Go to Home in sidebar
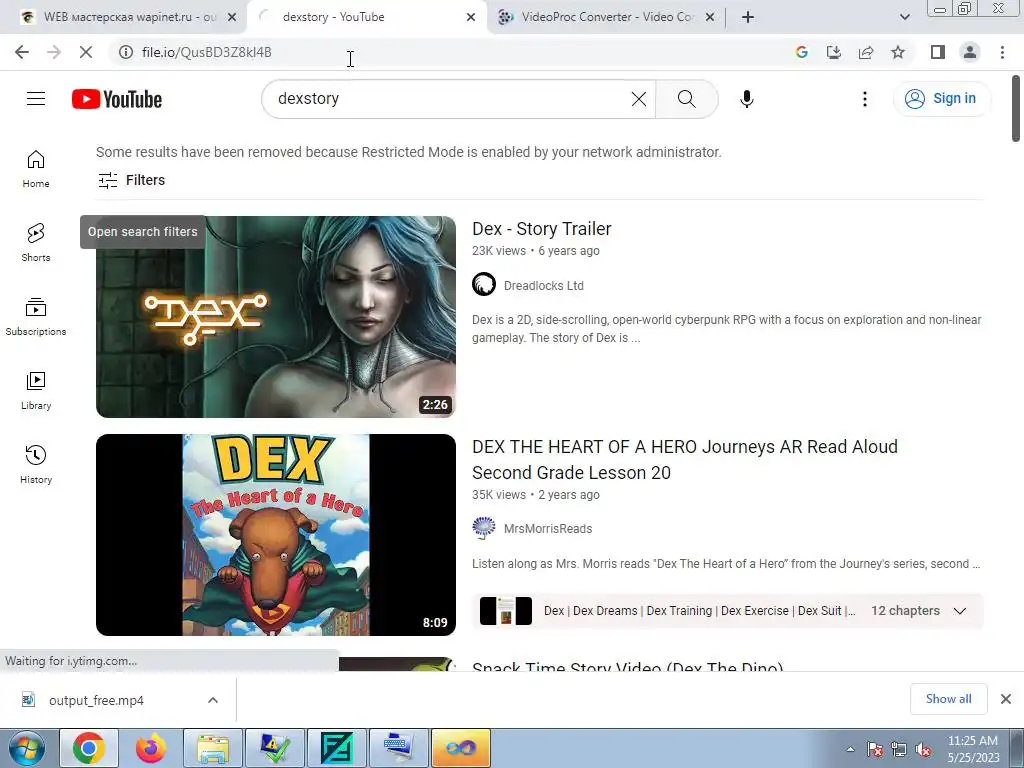 click(x=36, y=169)
